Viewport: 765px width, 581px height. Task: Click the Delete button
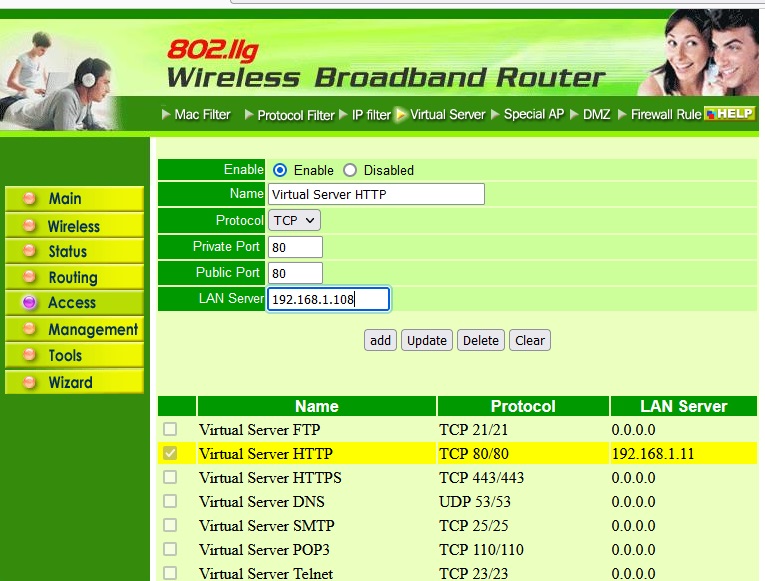(x=481, y=340)
